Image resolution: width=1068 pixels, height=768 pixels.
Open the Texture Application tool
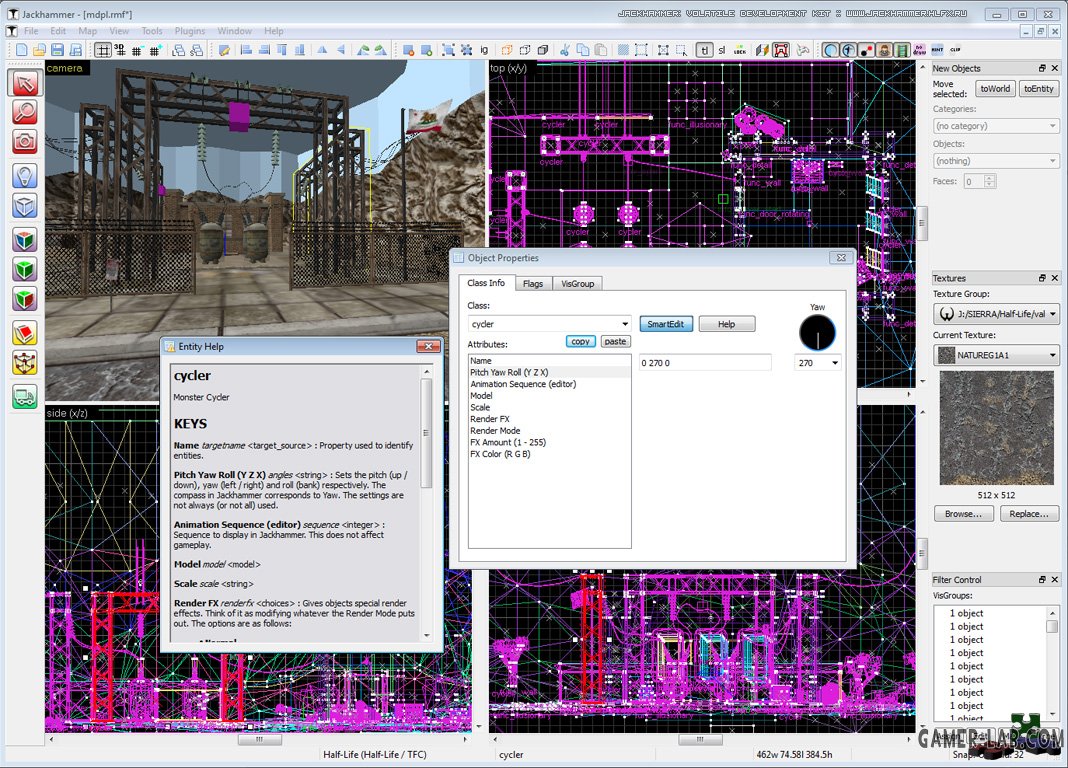pos(25,240)
